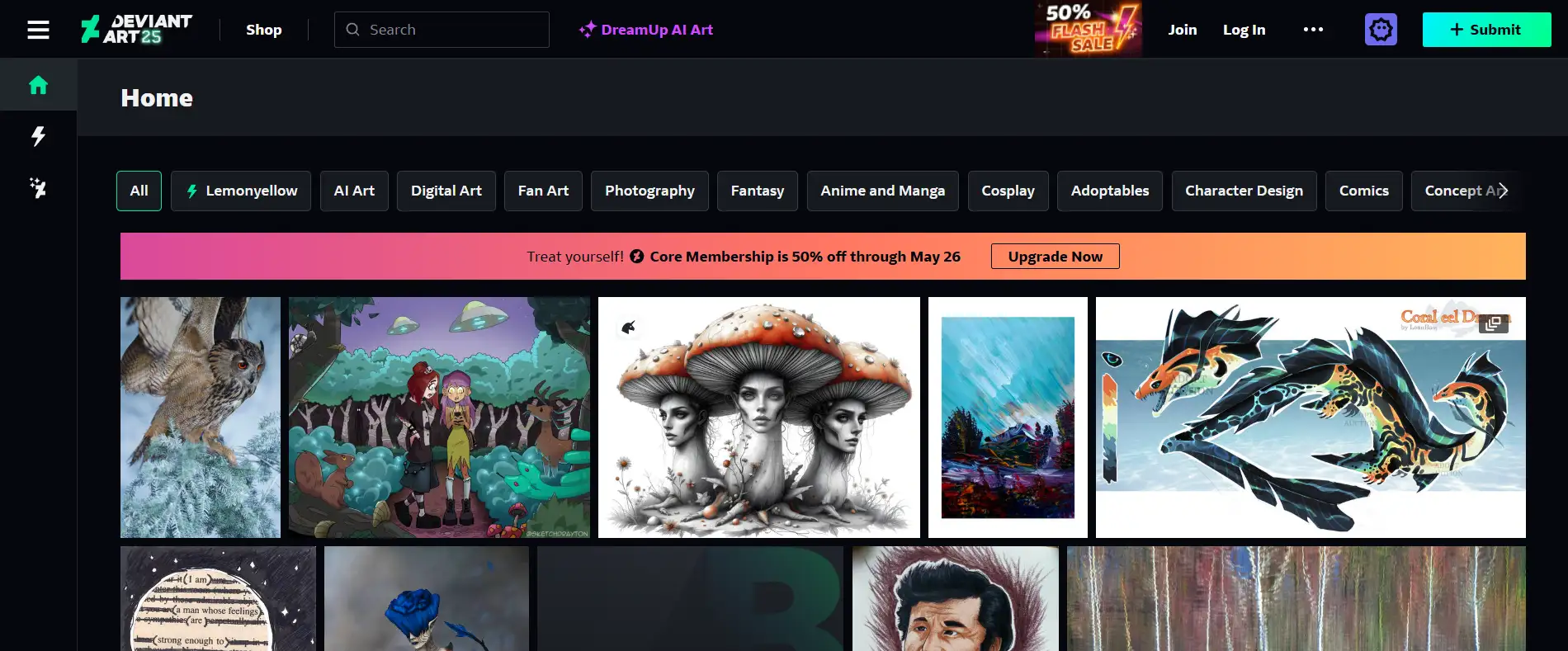Go to Home via sidebar house icon

point(38,85)
